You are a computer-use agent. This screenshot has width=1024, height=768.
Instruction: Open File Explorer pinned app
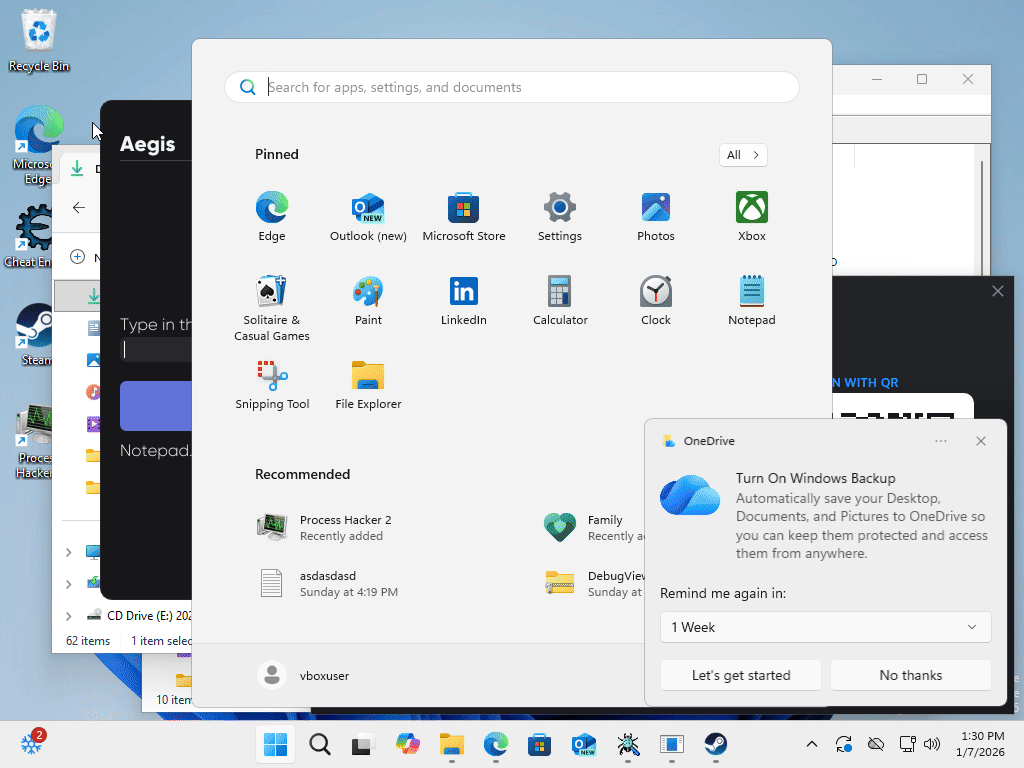click(x=368, y=385)
